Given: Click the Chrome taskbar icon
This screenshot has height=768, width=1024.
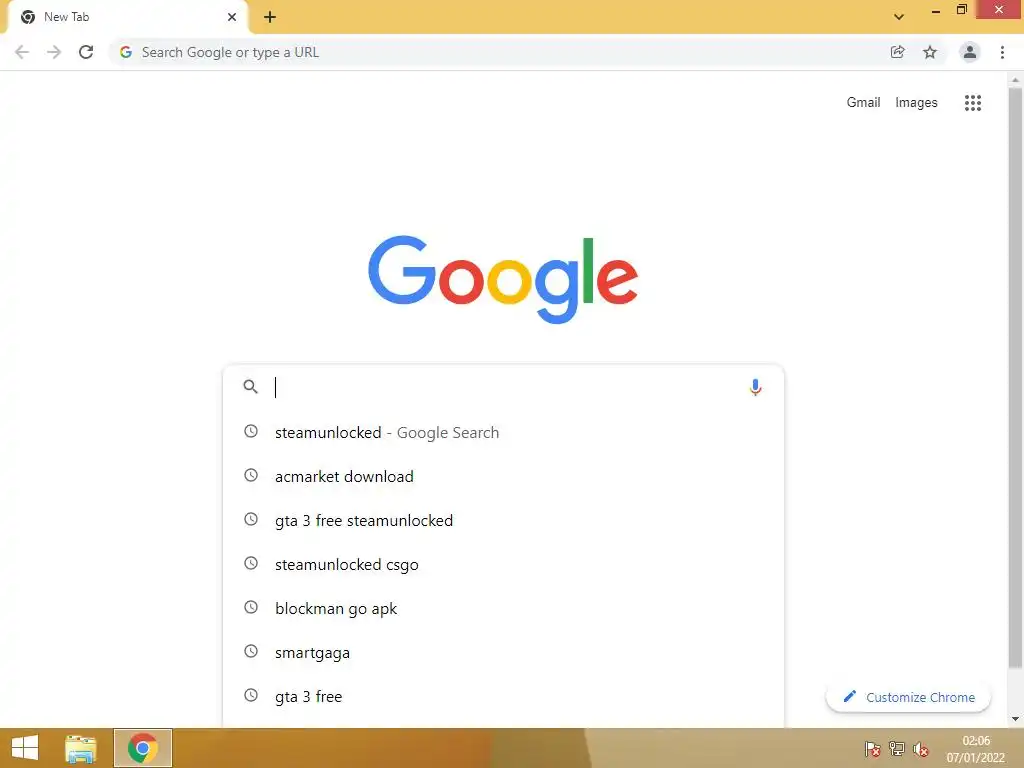Looking at the screenshot, I should (x=142, y=748).
